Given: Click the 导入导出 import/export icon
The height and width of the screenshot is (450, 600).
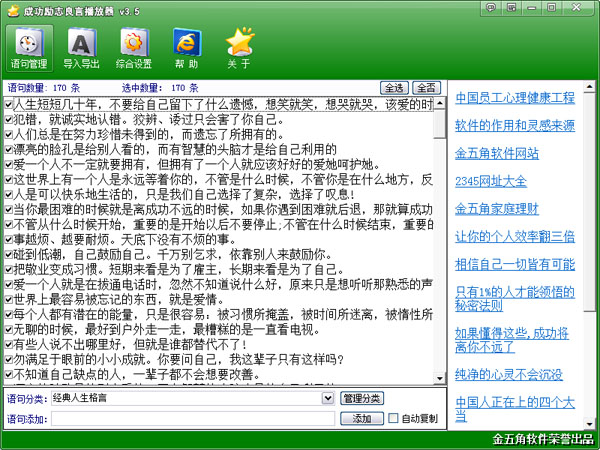Looking at the screenshot, I should pos(82,48).
